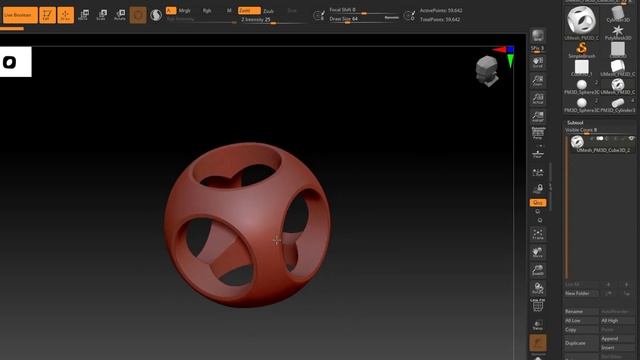This screenshot has width=640, height=360.
Task: Click the AAHalf size icon
Action: coord(538,116)
